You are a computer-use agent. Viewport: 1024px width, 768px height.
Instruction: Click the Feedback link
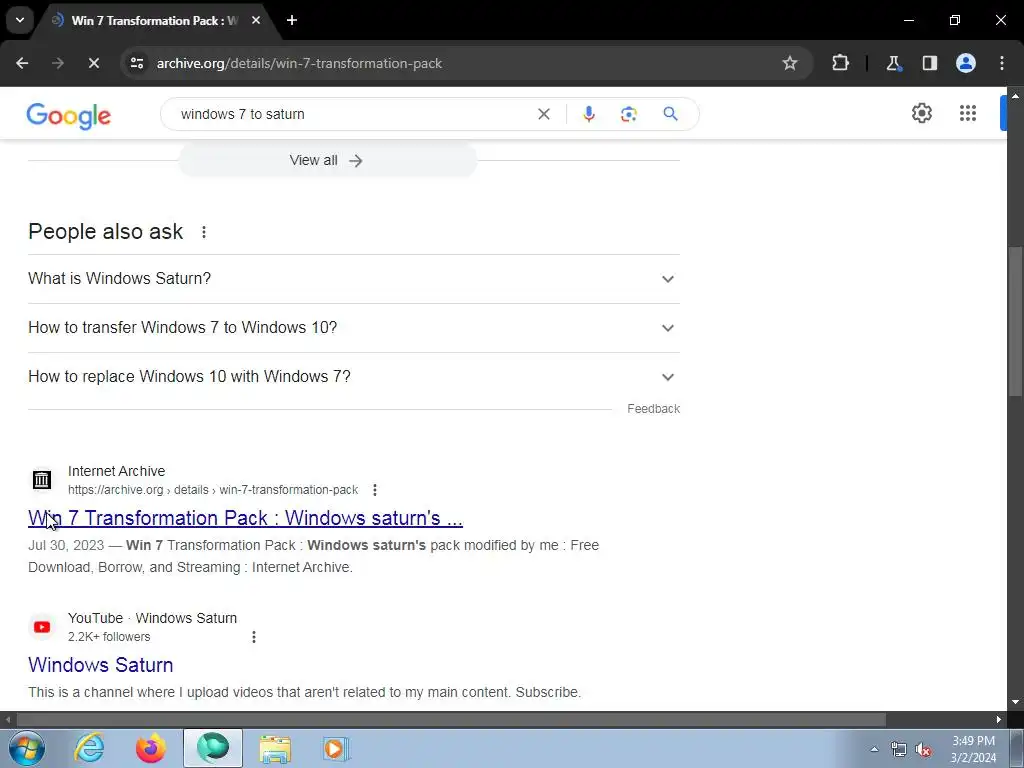[x=654, y=409]
